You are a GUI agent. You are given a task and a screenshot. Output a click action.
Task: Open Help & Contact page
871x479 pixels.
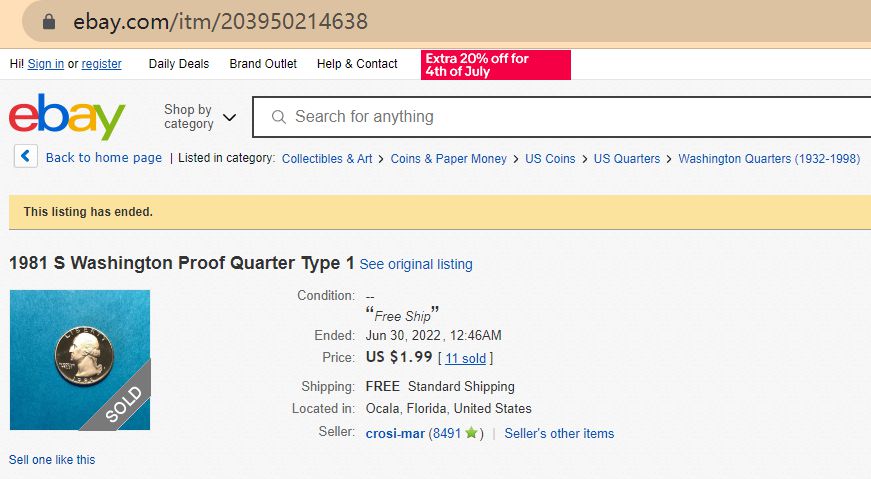click(357, 64)
